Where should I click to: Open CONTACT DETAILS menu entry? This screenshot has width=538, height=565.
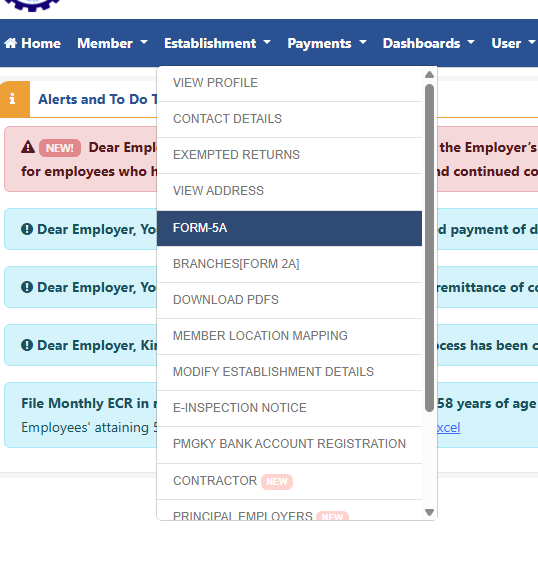[x=289, y=119]
